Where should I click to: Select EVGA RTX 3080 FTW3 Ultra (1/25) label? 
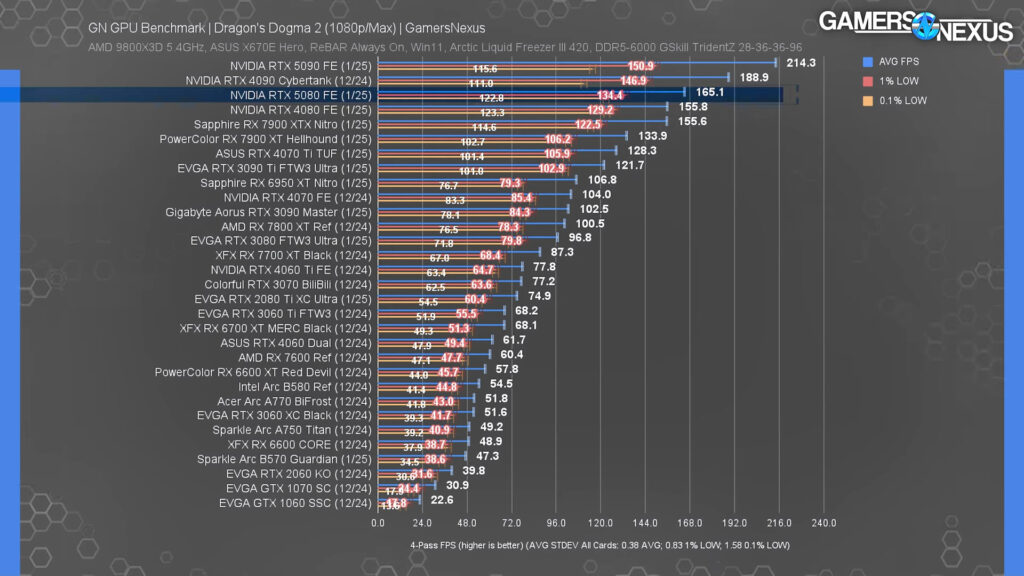pyautogui.click(x=281, y=241)
